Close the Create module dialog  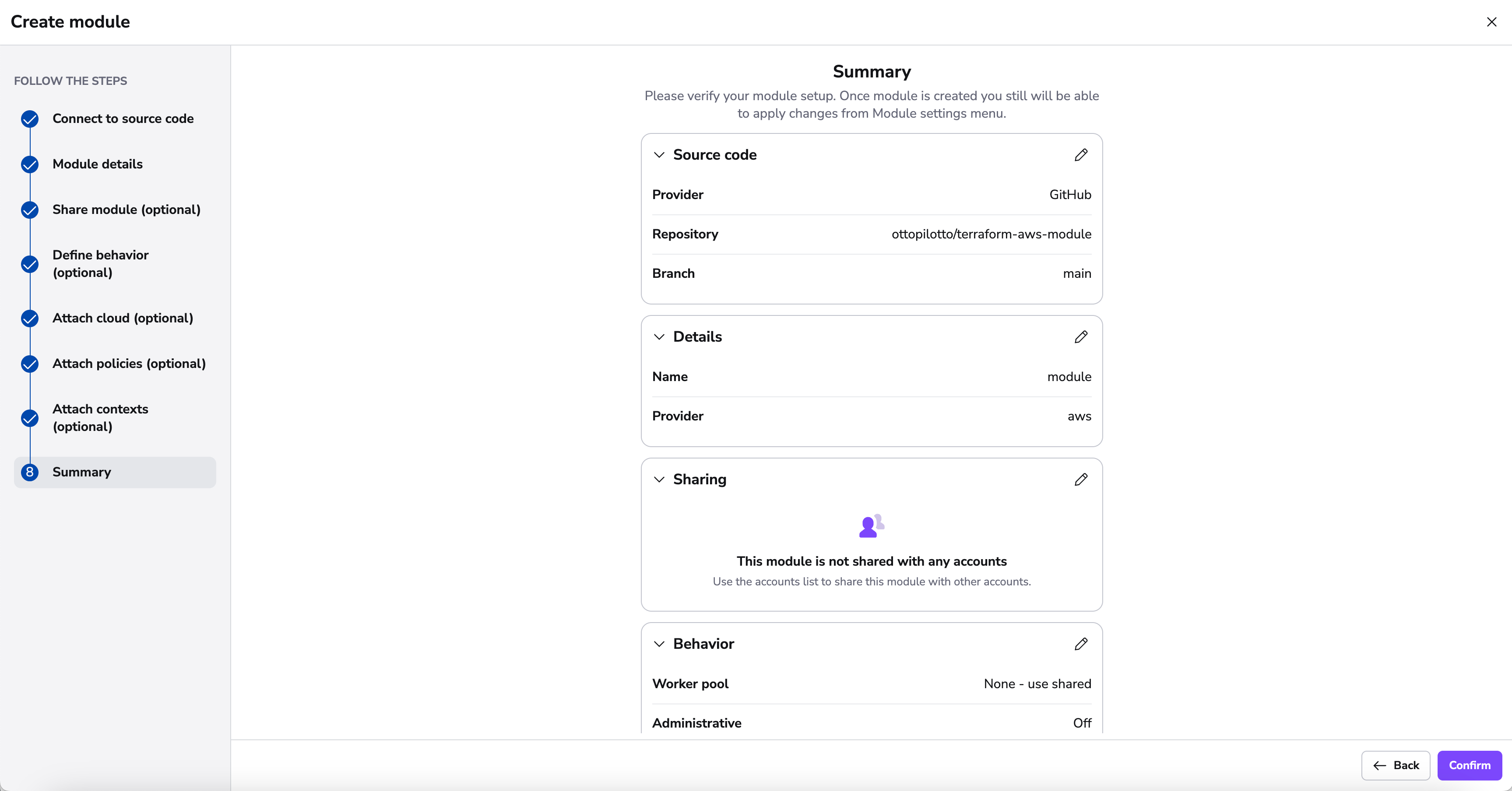pyautogui.click(x=1491, y=22)
